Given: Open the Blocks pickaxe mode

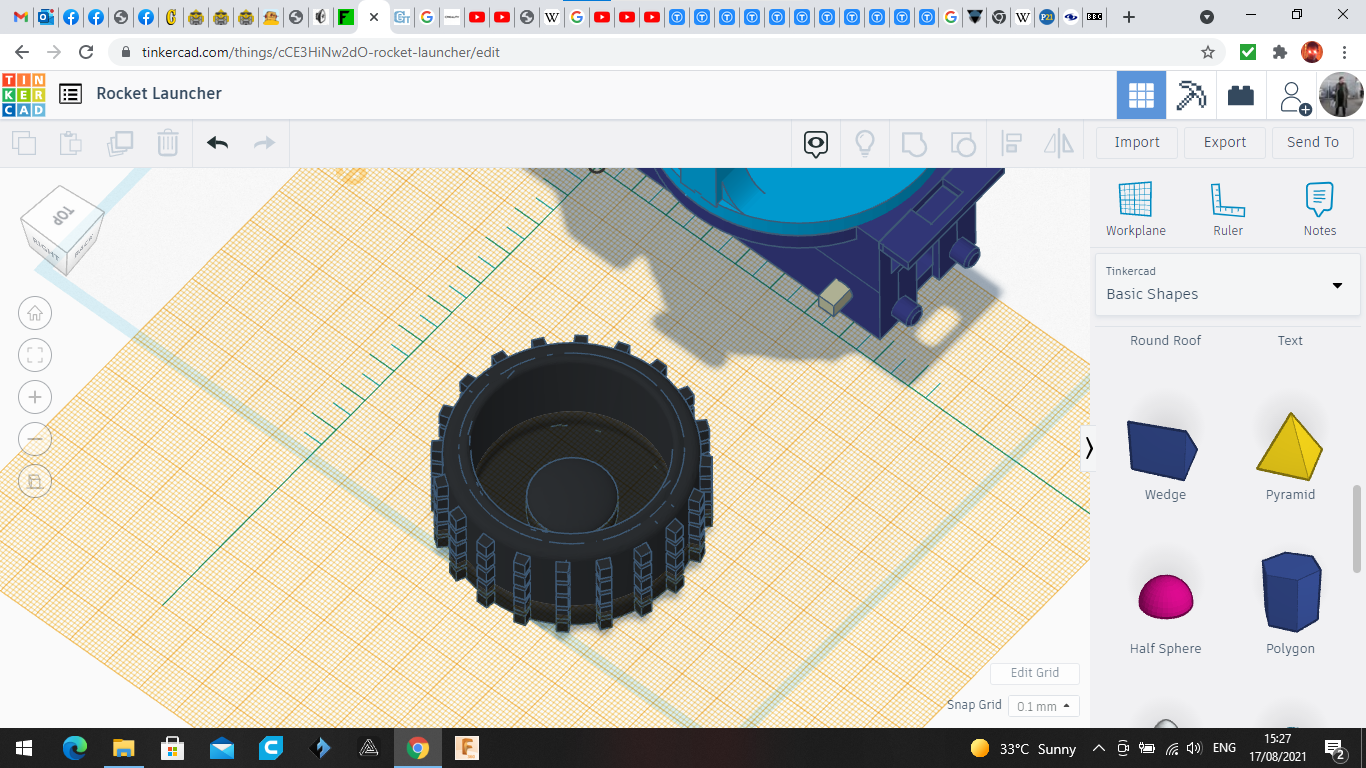Looking at the screenshot, I should click(x=1191, y=95).
